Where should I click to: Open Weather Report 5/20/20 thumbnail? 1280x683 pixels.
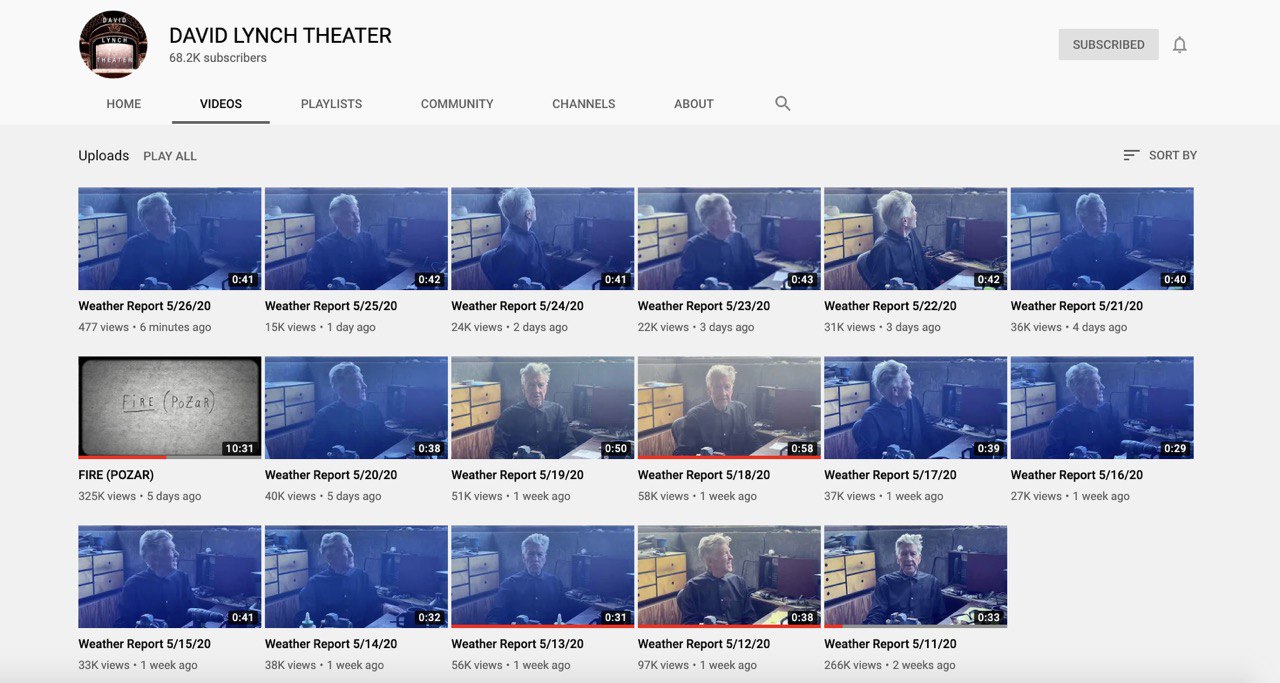[x=356, y=408]
